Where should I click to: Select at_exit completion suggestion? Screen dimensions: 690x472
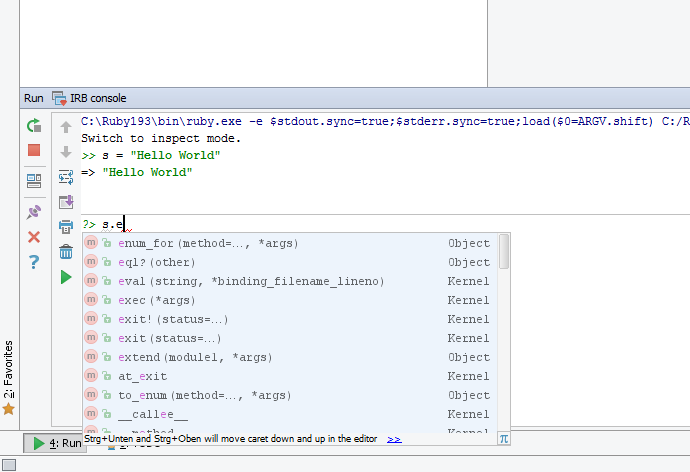click(x=290, y=376)
